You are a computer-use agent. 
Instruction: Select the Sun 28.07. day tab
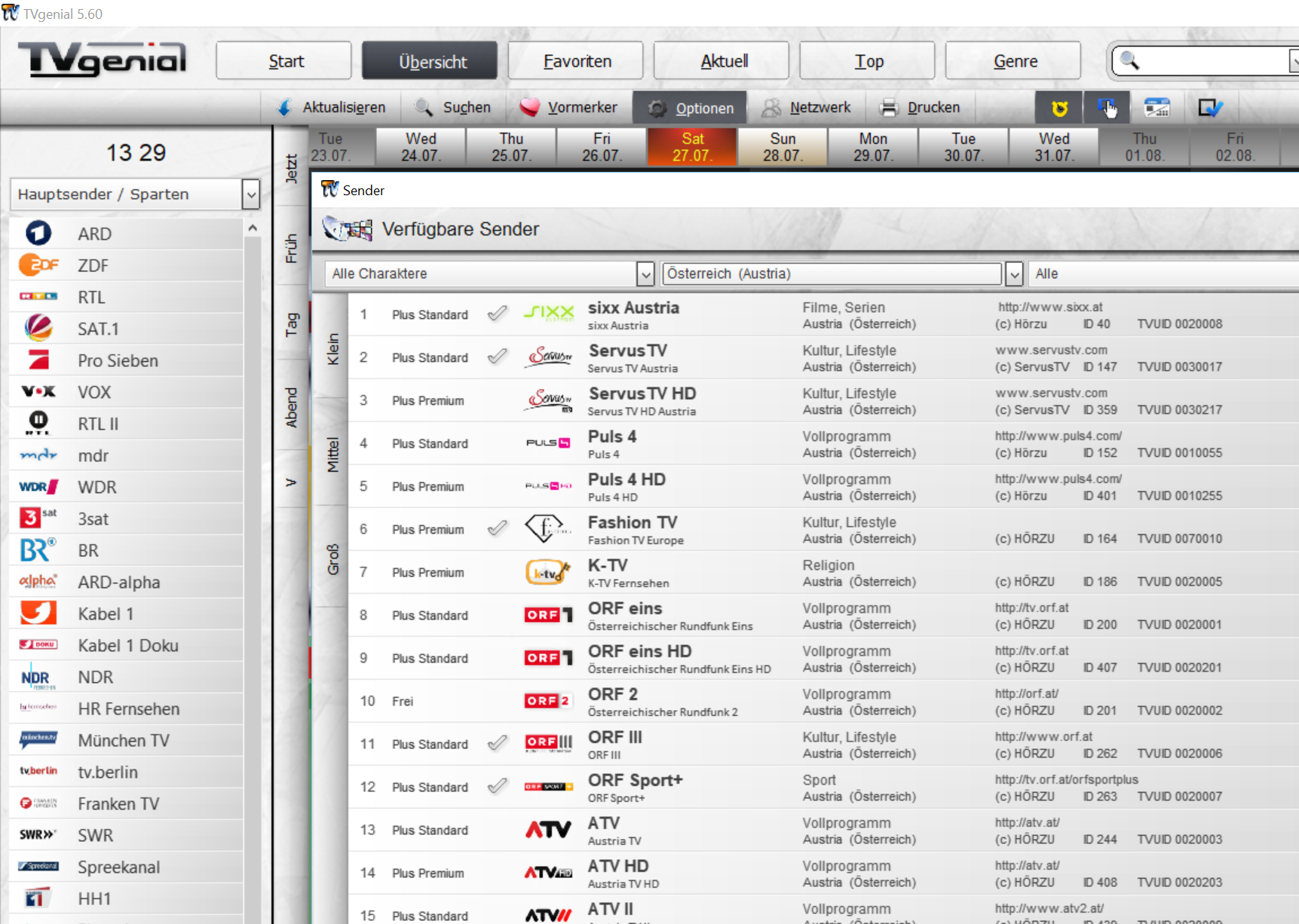782,147
